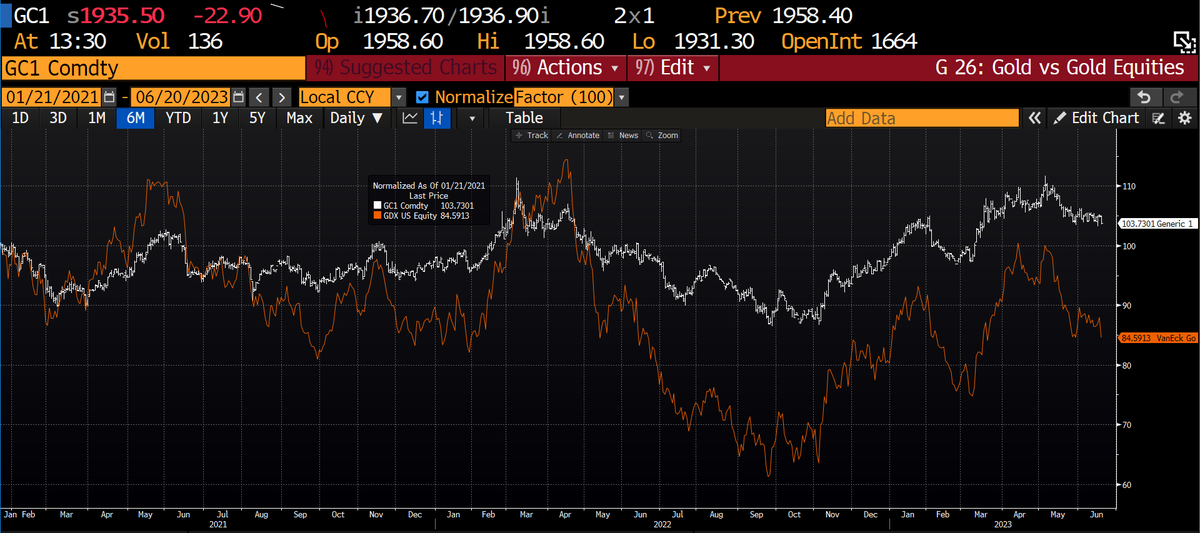This screenshot has width=1200, height=533.
Task: Click the Edit Chart button
Action: click(x=1096, y=118)
